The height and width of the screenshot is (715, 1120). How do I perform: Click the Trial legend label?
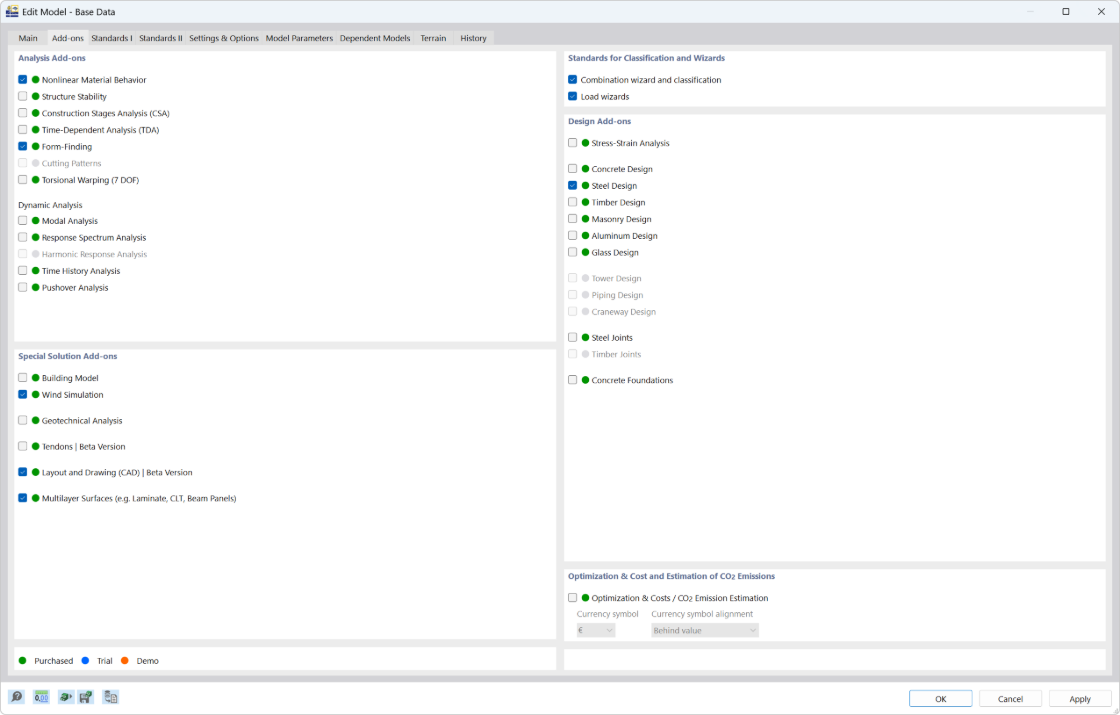coord(105,661)
